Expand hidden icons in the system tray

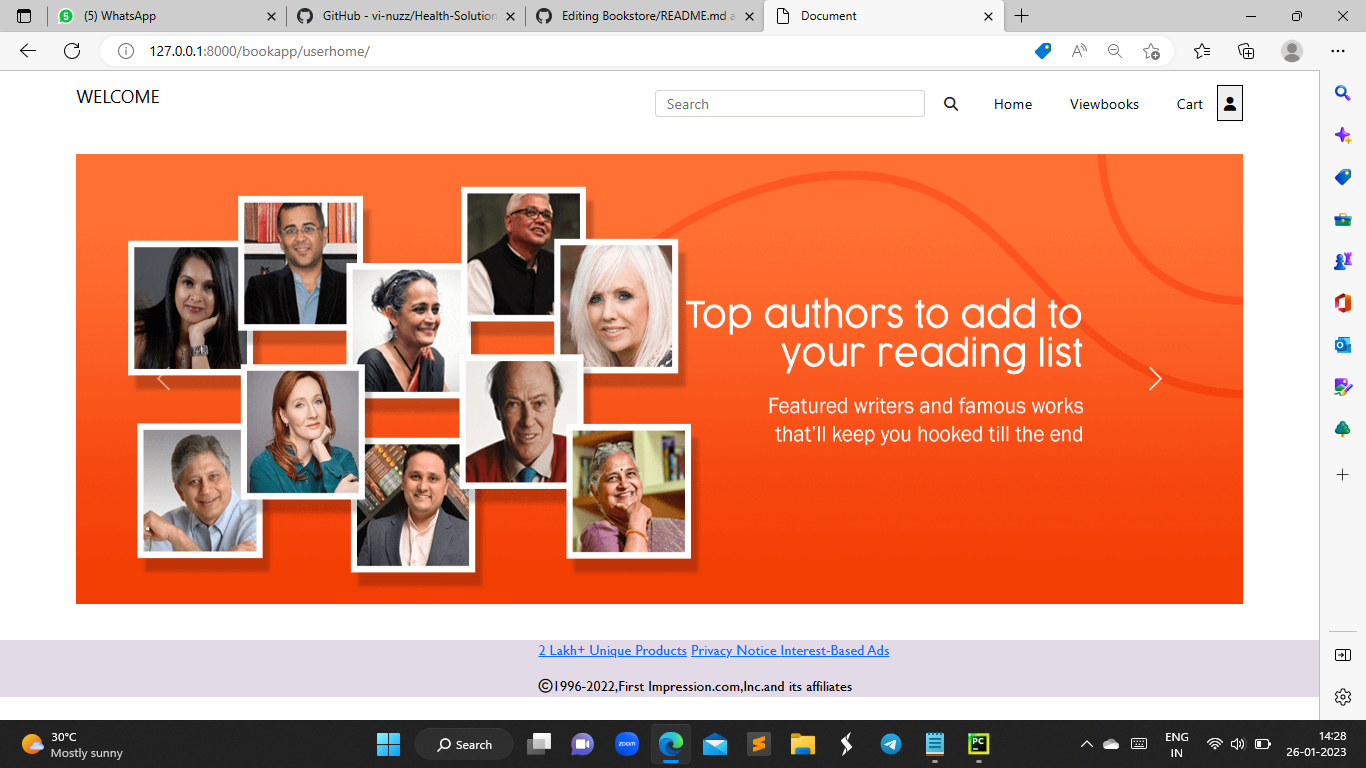click(1086, 744)
